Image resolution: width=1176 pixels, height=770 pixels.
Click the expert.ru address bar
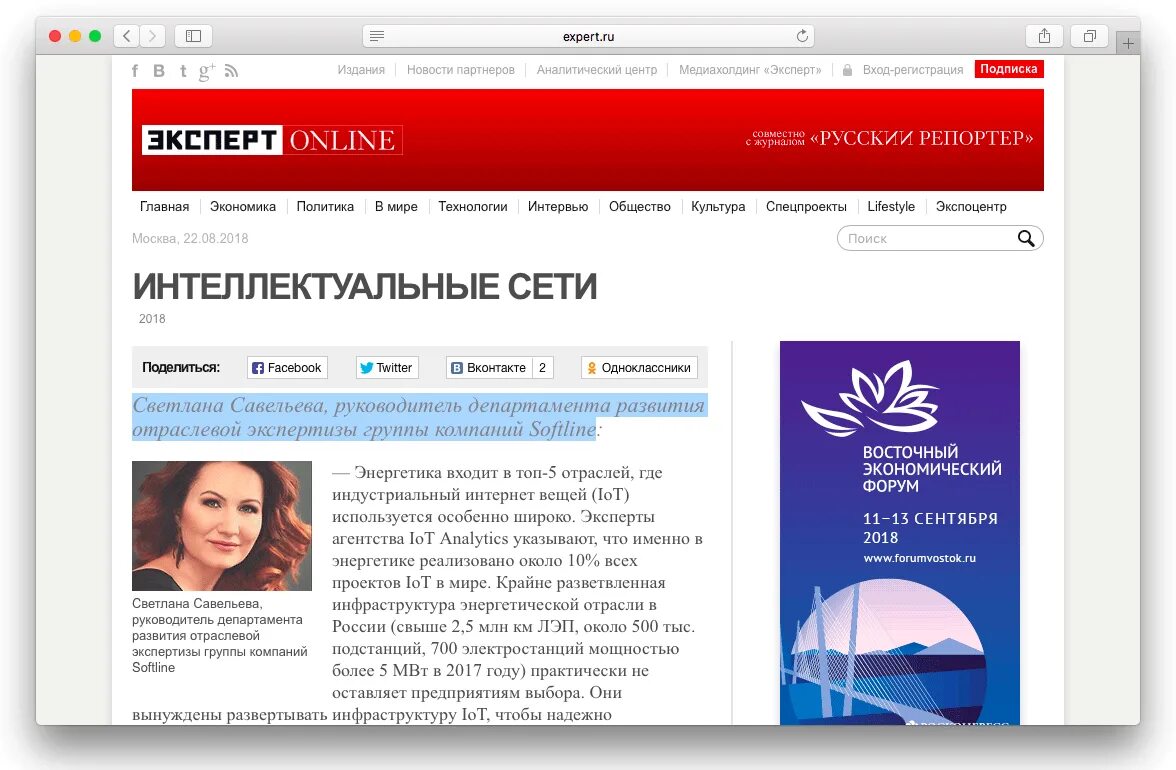click(588, 36)
